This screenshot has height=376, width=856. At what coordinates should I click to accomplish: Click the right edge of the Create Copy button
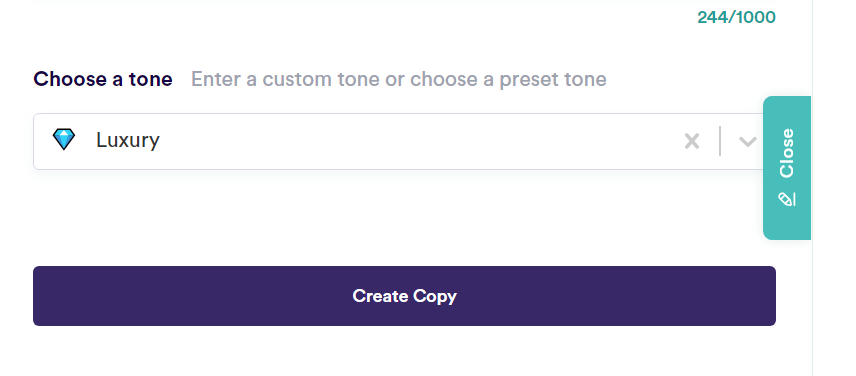point(772,296)
